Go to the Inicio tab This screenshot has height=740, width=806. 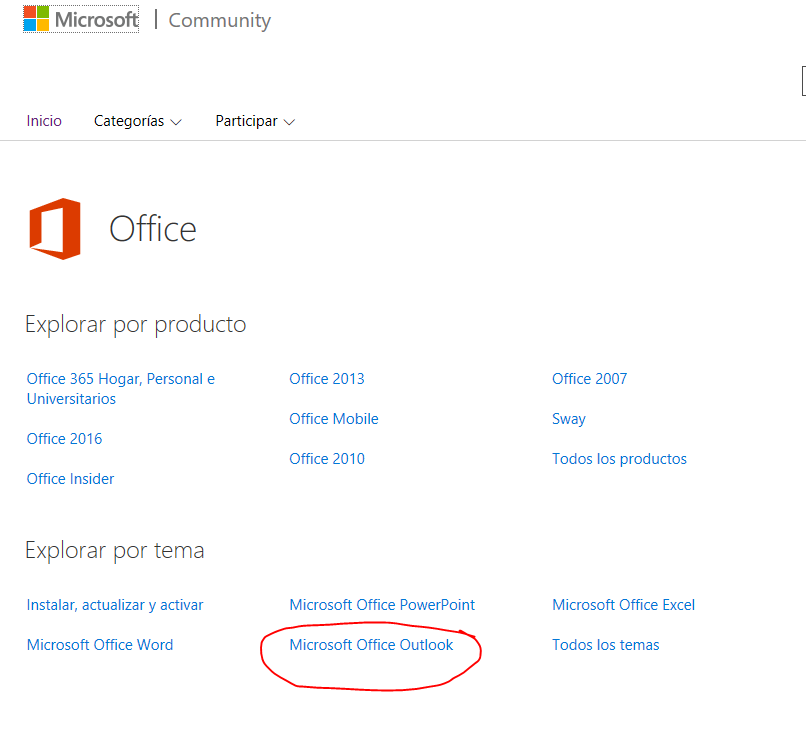tap(44, 121)
